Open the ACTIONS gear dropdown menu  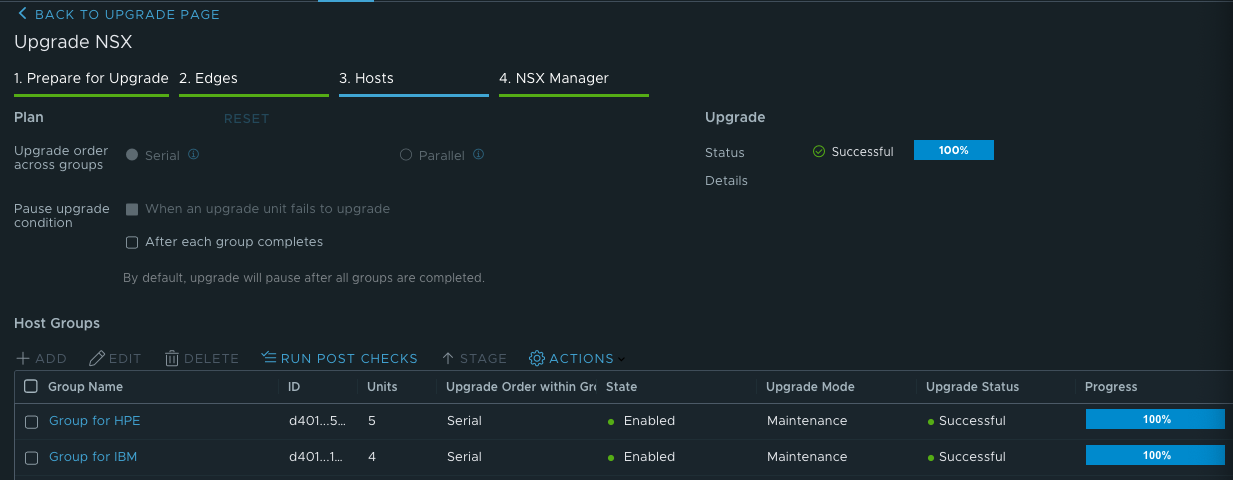577,358
